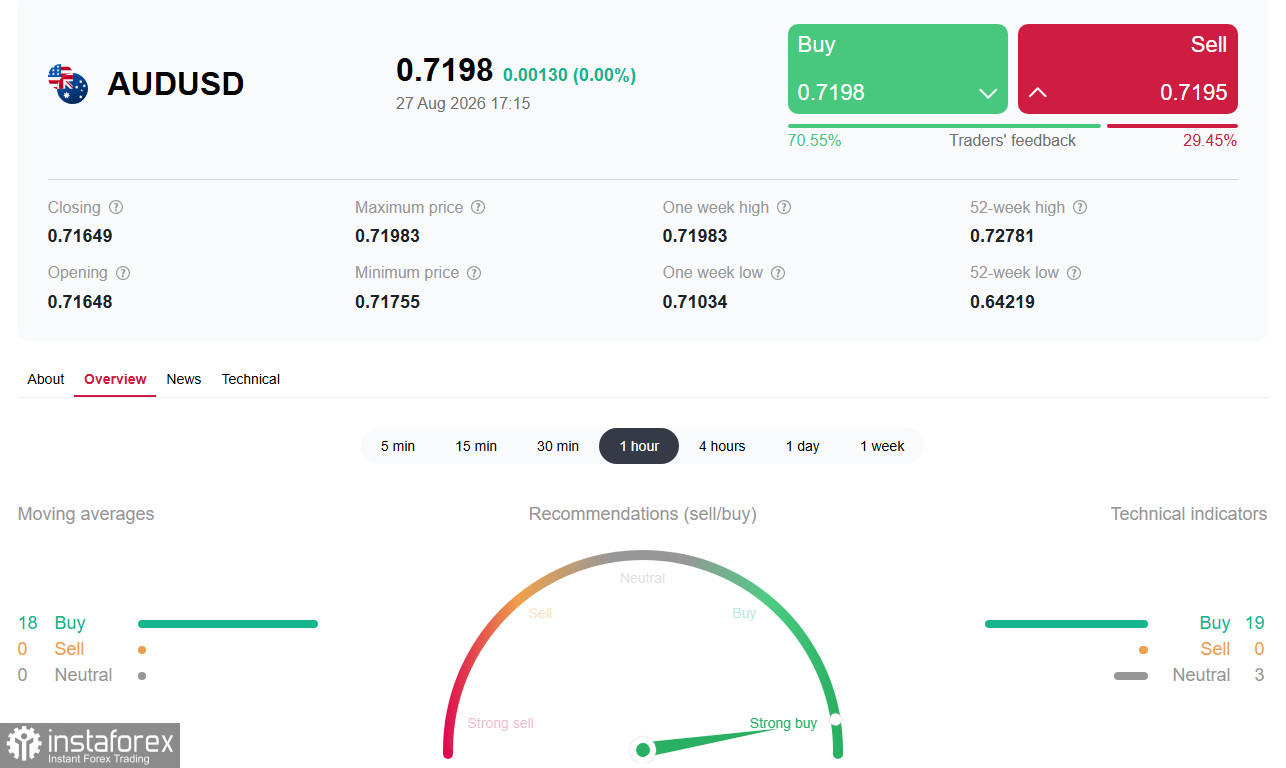Click the AUDUSD flag pair icon
This screenshot has height=768, width=1286.
click(68, 84)
